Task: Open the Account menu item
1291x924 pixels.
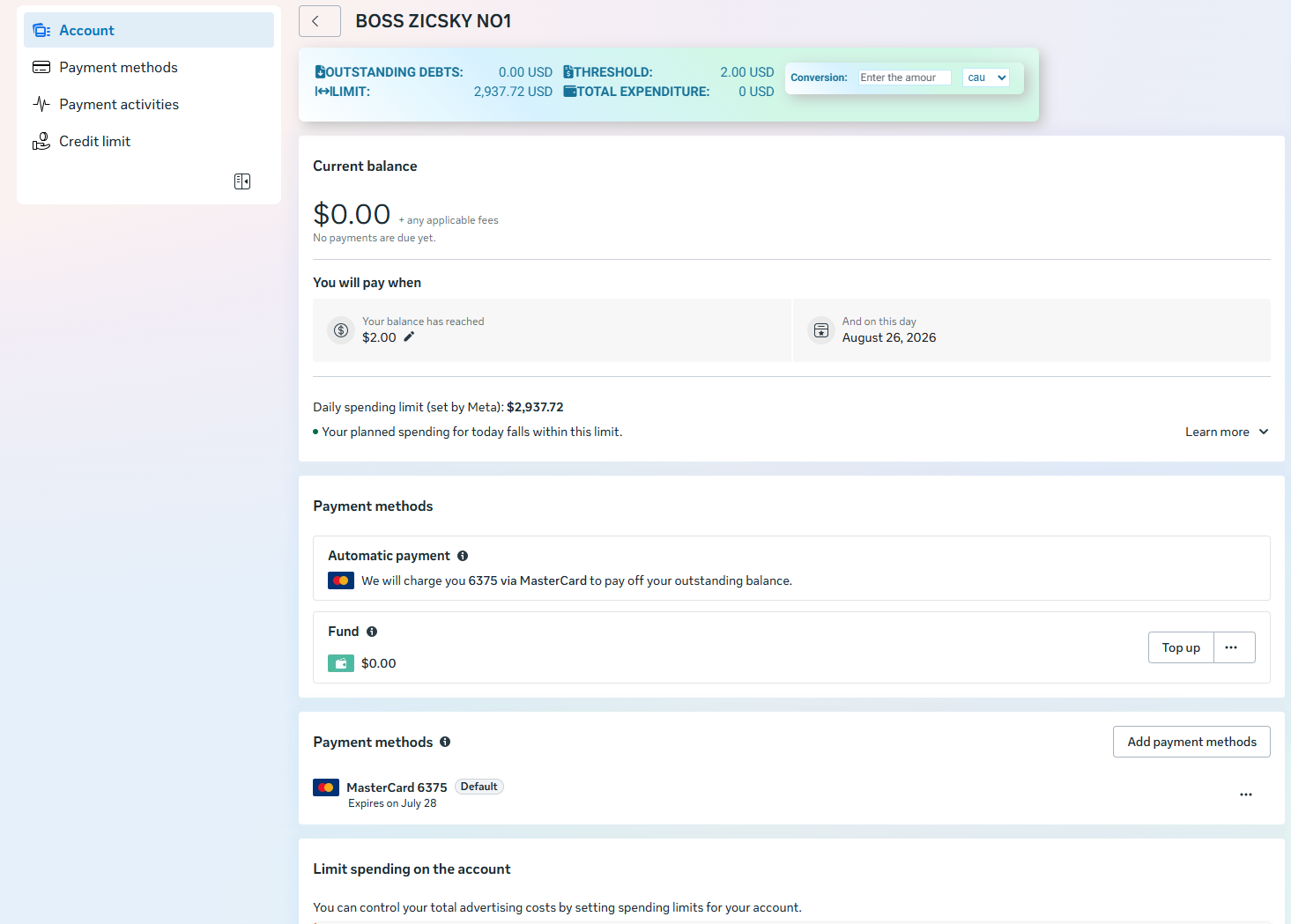Action: (x=149, y=30)
